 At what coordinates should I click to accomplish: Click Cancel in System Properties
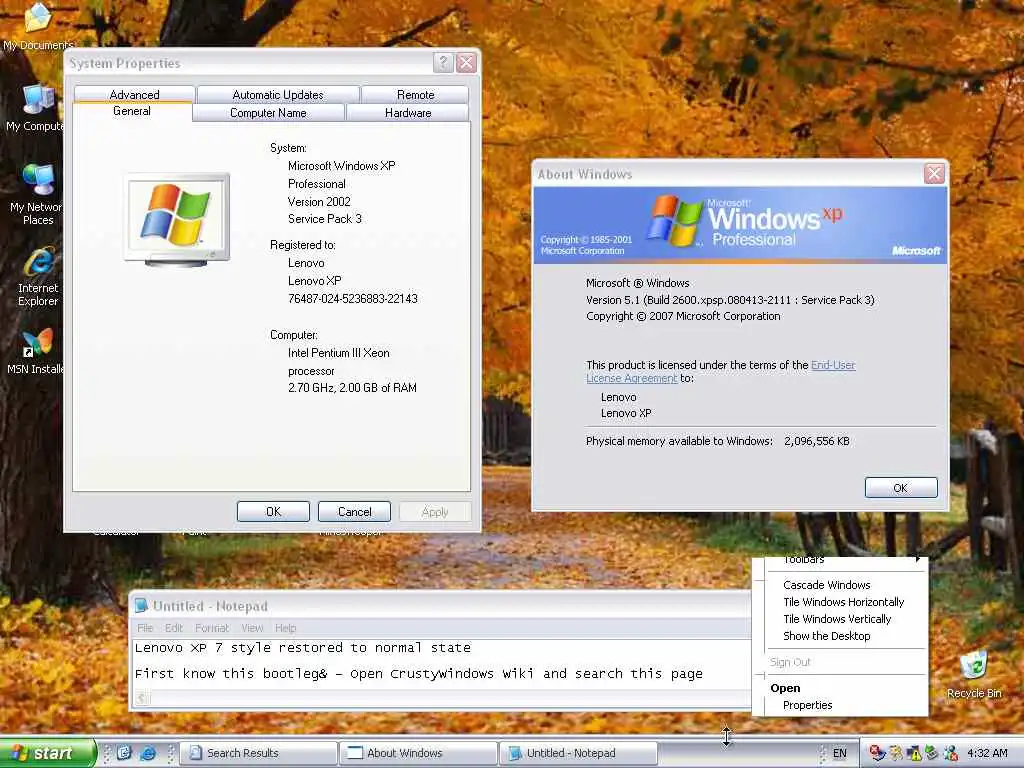click(354, 511)
